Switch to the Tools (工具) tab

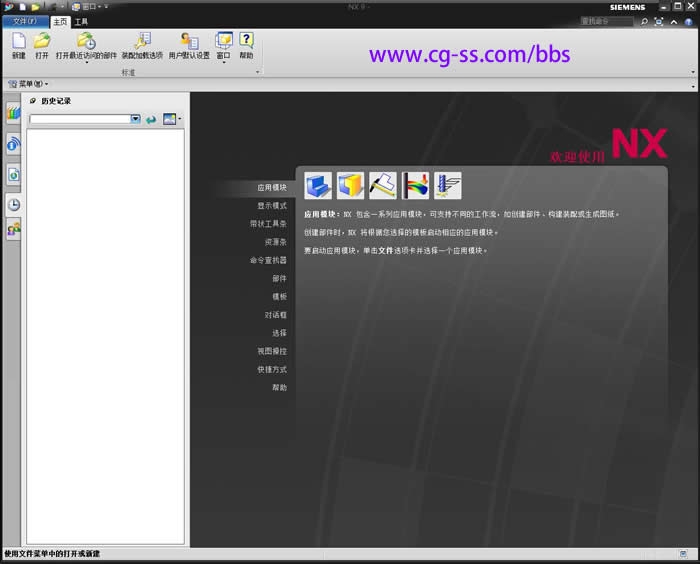click(81, 20)
